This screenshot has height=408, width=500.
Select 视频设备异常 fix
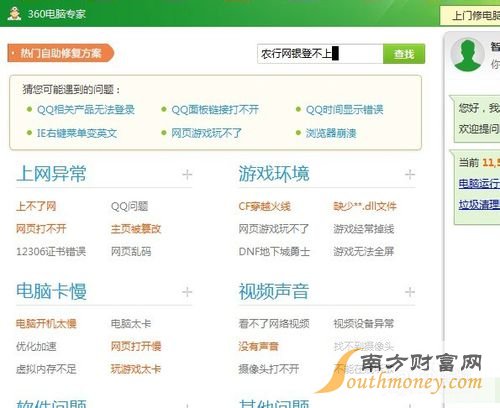[x=364, y=323]
